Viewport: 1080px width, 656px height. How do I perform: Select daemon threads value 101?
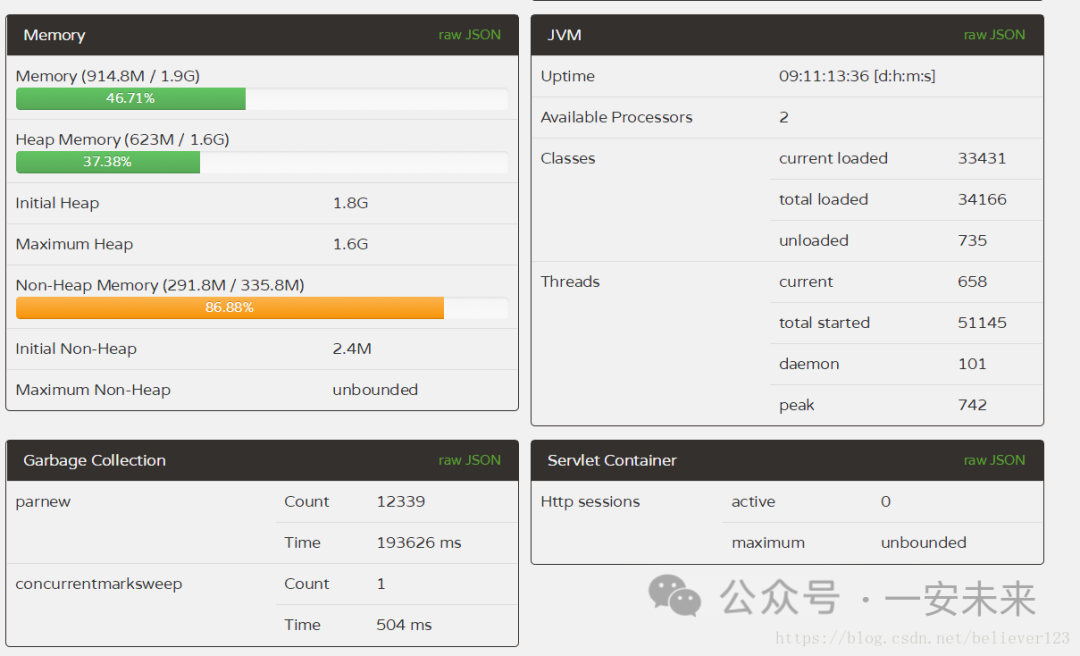coord(972,364)
